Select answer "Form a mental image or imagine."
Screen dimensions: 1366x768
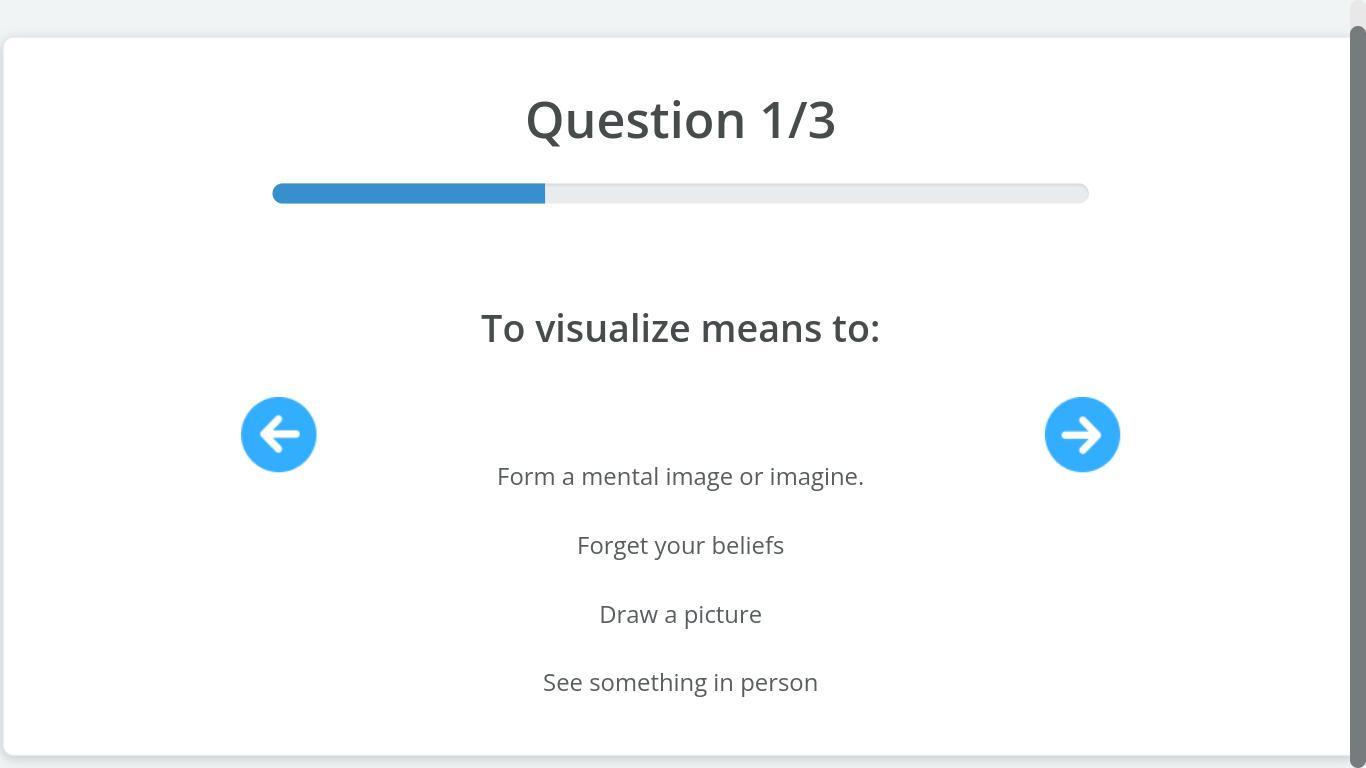click(x=680, y=477)
